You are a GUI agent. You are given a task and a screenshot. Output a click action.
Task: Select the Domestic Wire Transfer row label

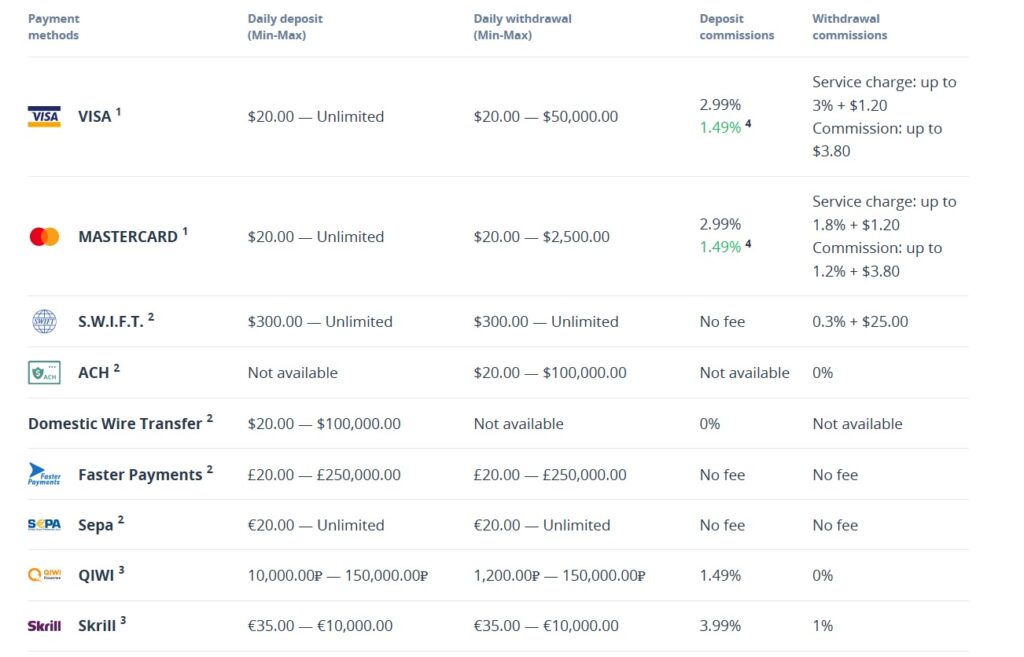(115, 424)
